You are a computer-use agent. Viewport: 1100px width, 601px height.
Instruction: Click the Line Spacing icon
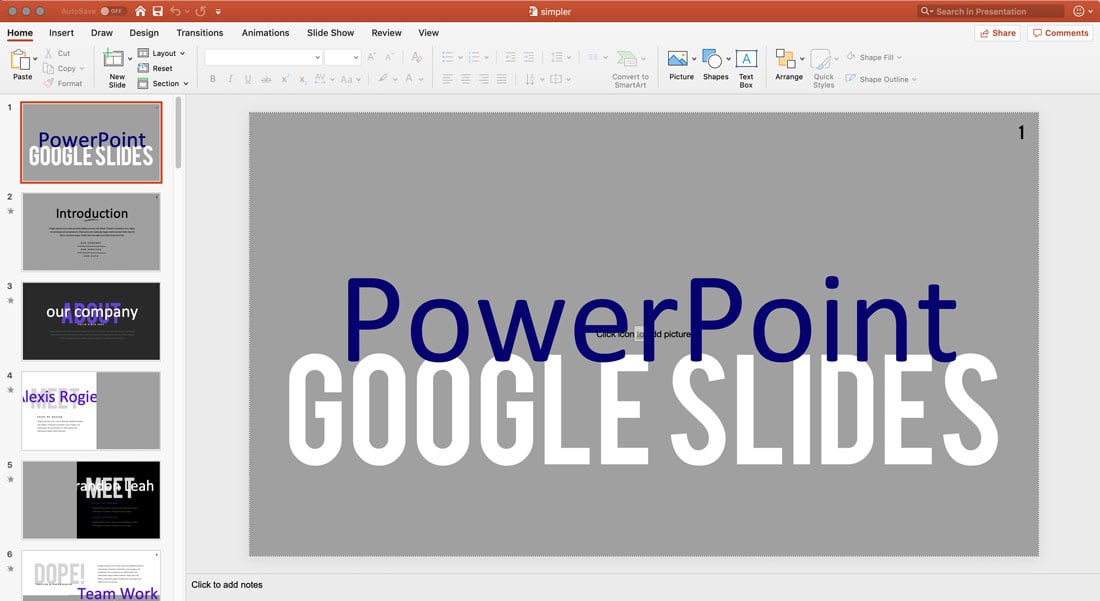click(556, 57)
